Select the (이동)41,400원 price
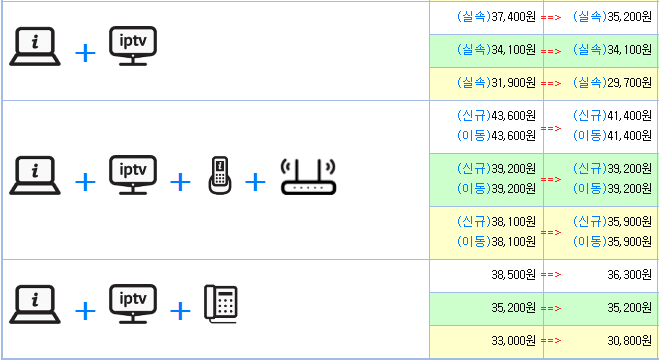 click(x=612, y=136)
